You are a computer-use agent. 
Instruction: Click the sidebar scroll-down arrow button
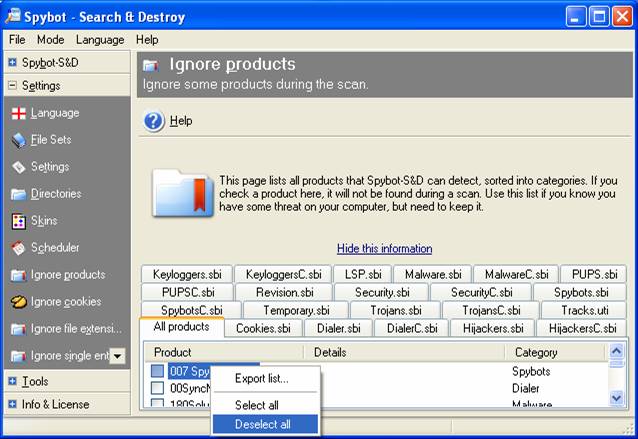click(118, 356)
